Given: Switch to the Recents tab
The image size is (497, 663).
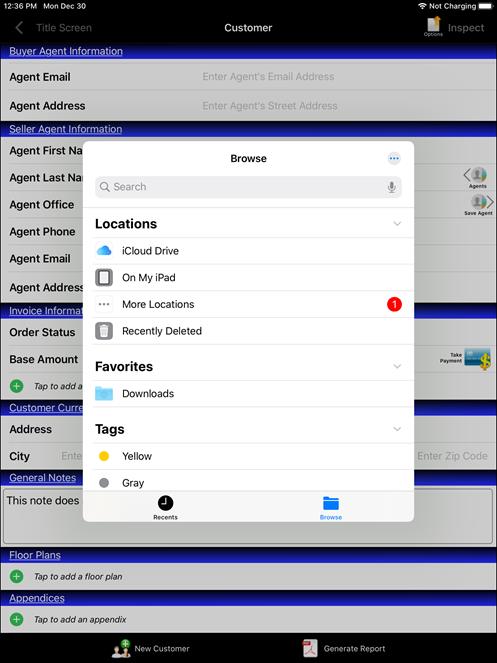Looking at the screenshot, I should point(165,507).
